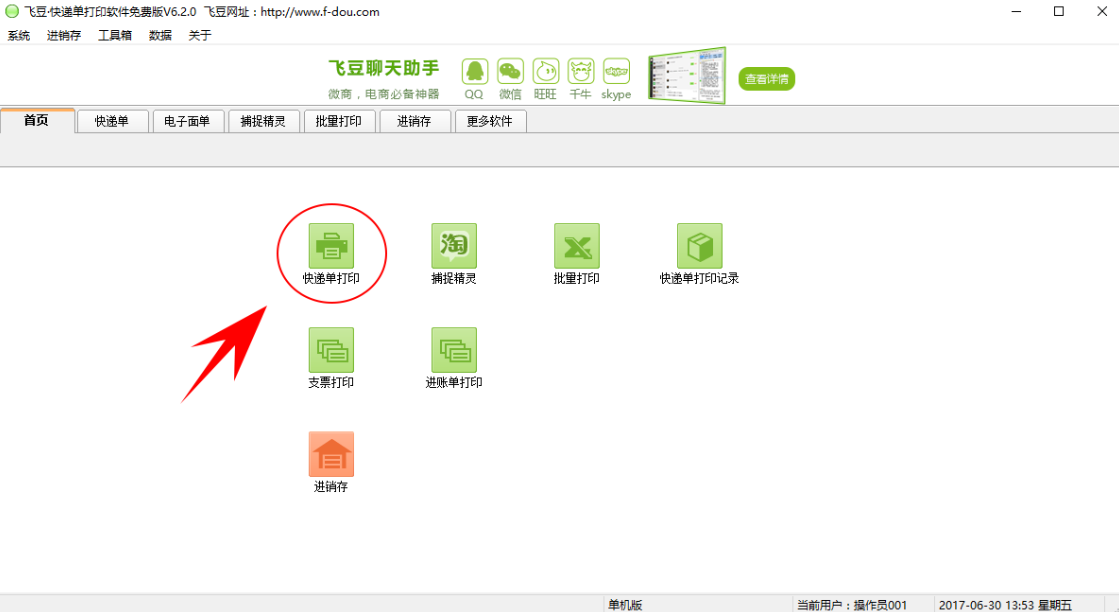1119x612 pixels.
Task: Click the 千牛 icon in banner
Action: coord(581,72)
